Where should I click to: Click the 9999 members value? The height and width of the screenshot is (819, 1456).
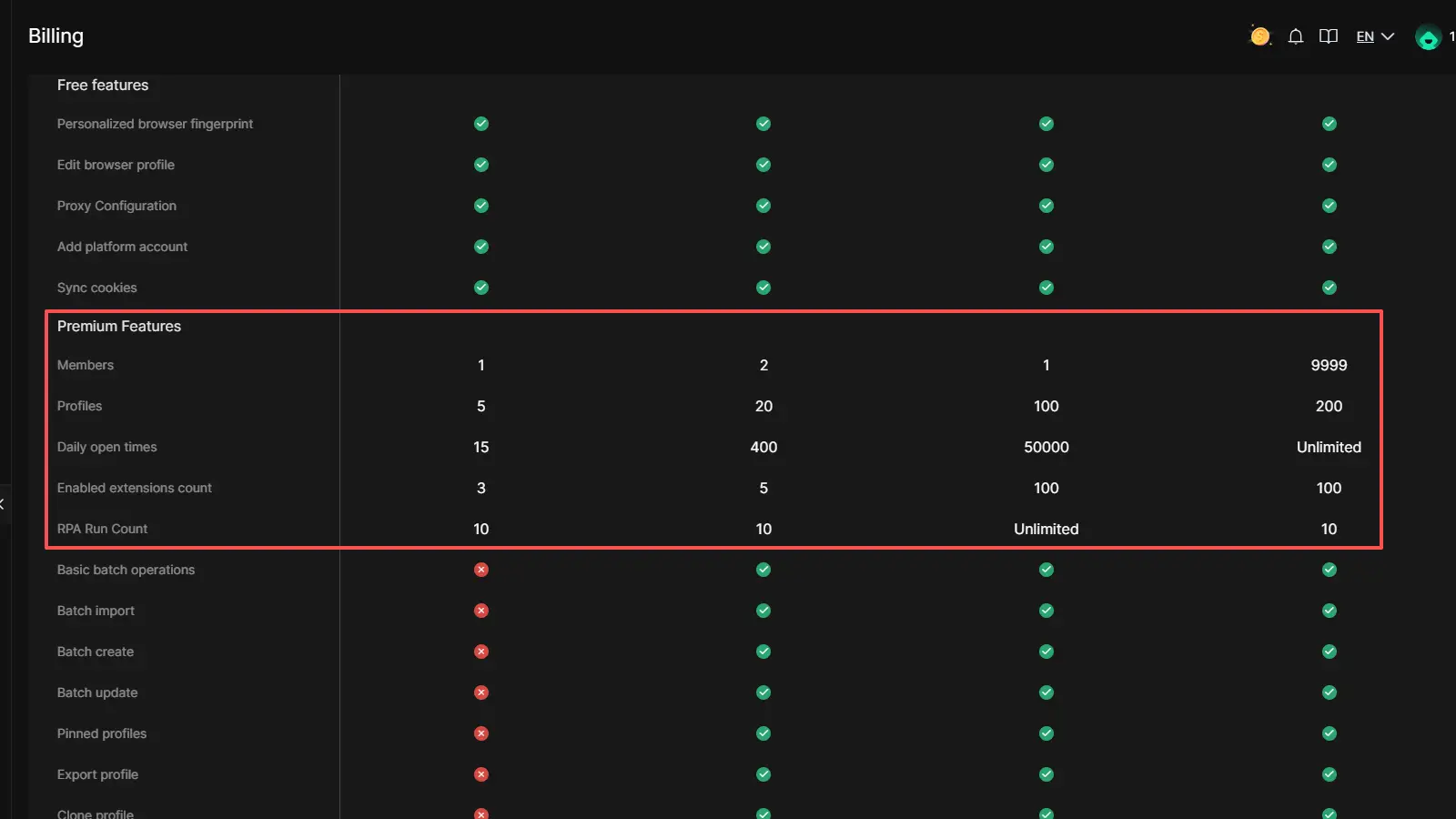[1329, 365]
